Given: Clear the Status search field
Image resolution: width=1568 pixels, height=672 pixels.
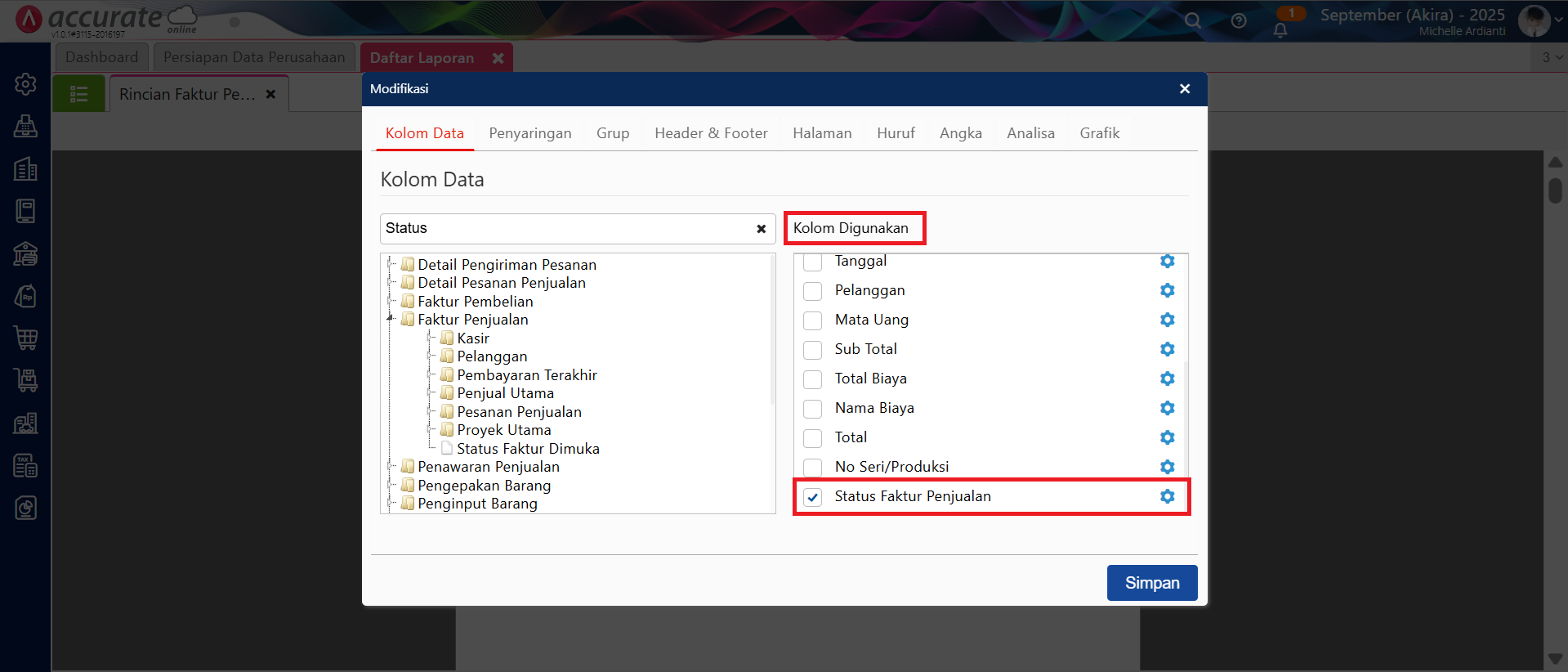Looking at the screenshot, I should click(761, 229).
